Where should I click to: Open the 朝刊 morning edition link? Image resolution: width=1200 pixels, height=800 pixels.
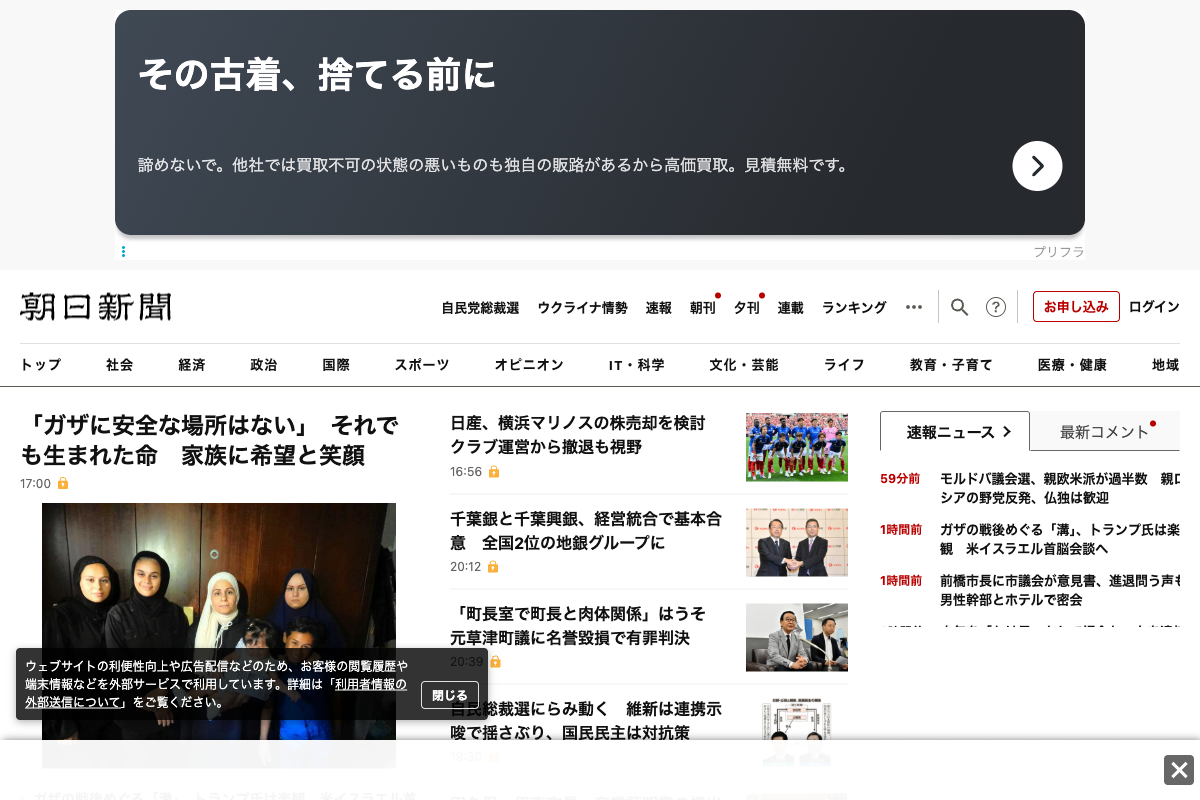tap(702, 308)
